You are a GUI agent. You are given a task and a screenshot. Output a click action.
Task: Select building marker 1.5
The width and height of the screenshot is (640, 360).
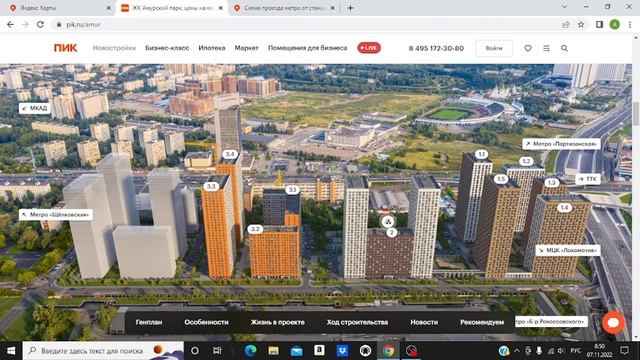point(501,179)
